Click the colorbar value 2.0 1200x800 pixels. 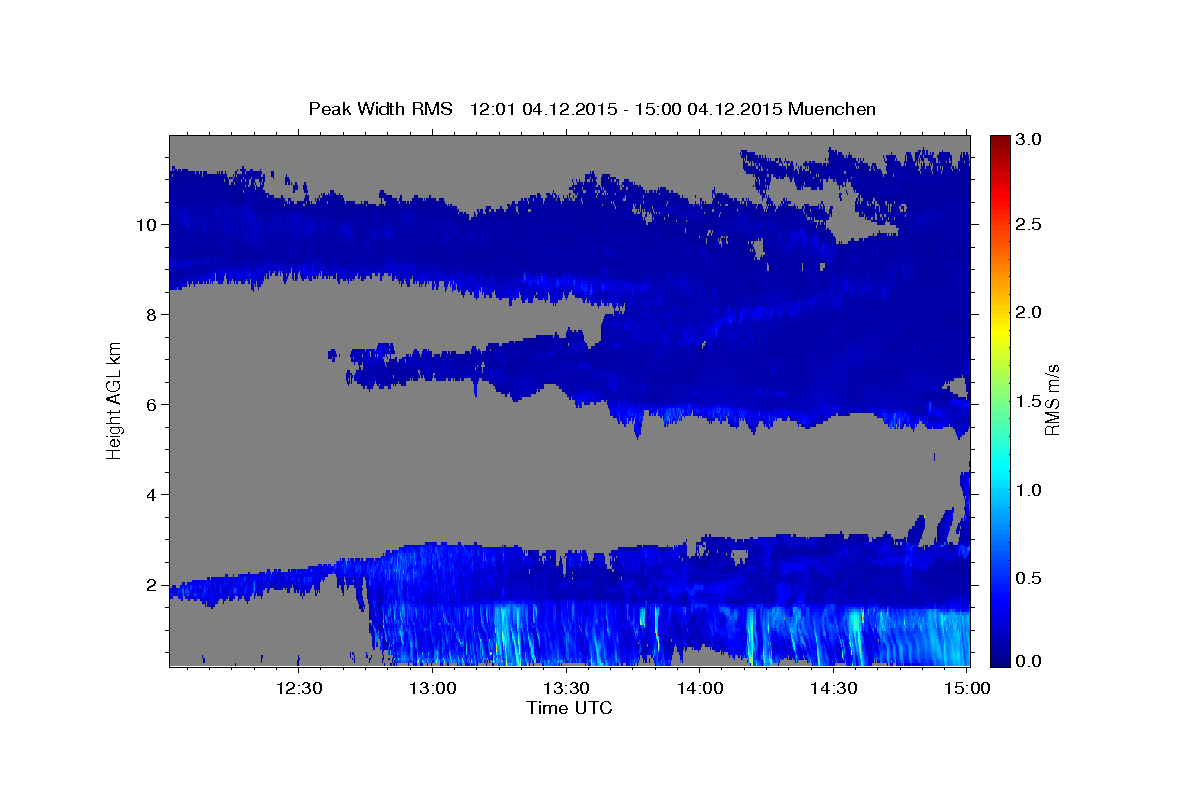click(x=1030, y=313)
